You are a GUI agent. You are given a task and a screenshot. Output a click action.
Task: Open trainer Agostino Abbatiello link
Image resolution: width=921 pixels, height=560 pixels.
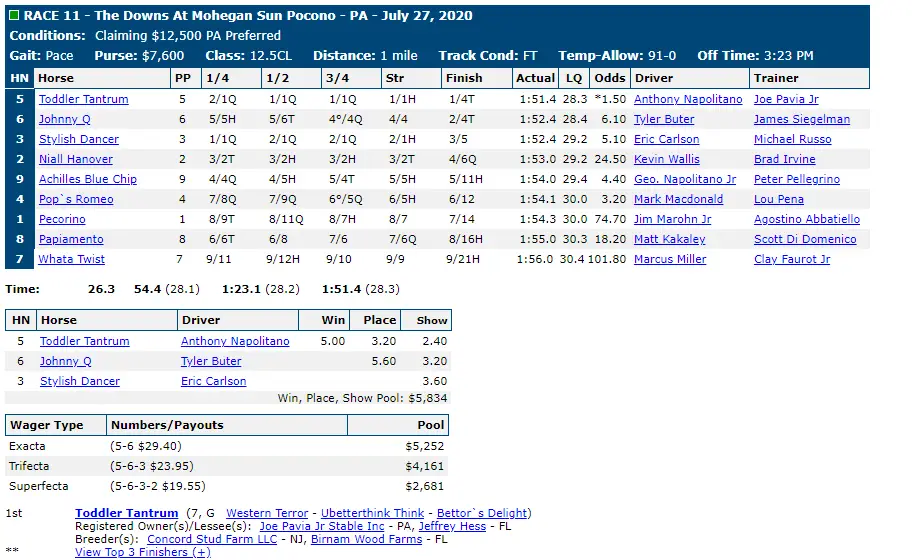coord(806,219)
